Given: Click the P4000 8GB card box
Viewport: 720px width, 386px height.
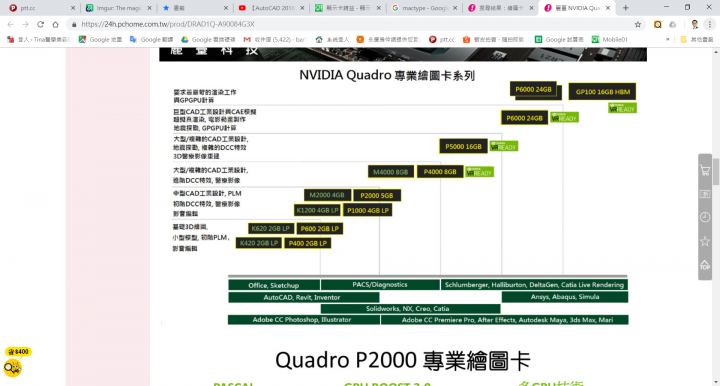Looking at the screenshot, I should (x=440, y=172).
